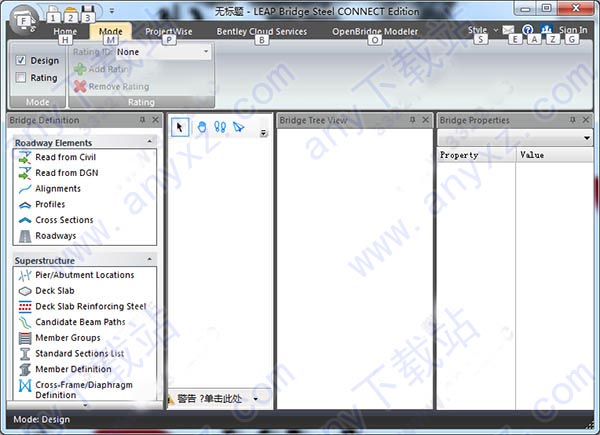Click the red Remove Rating X icon
This screenshot has height=435, width=600.
[80, 86]
